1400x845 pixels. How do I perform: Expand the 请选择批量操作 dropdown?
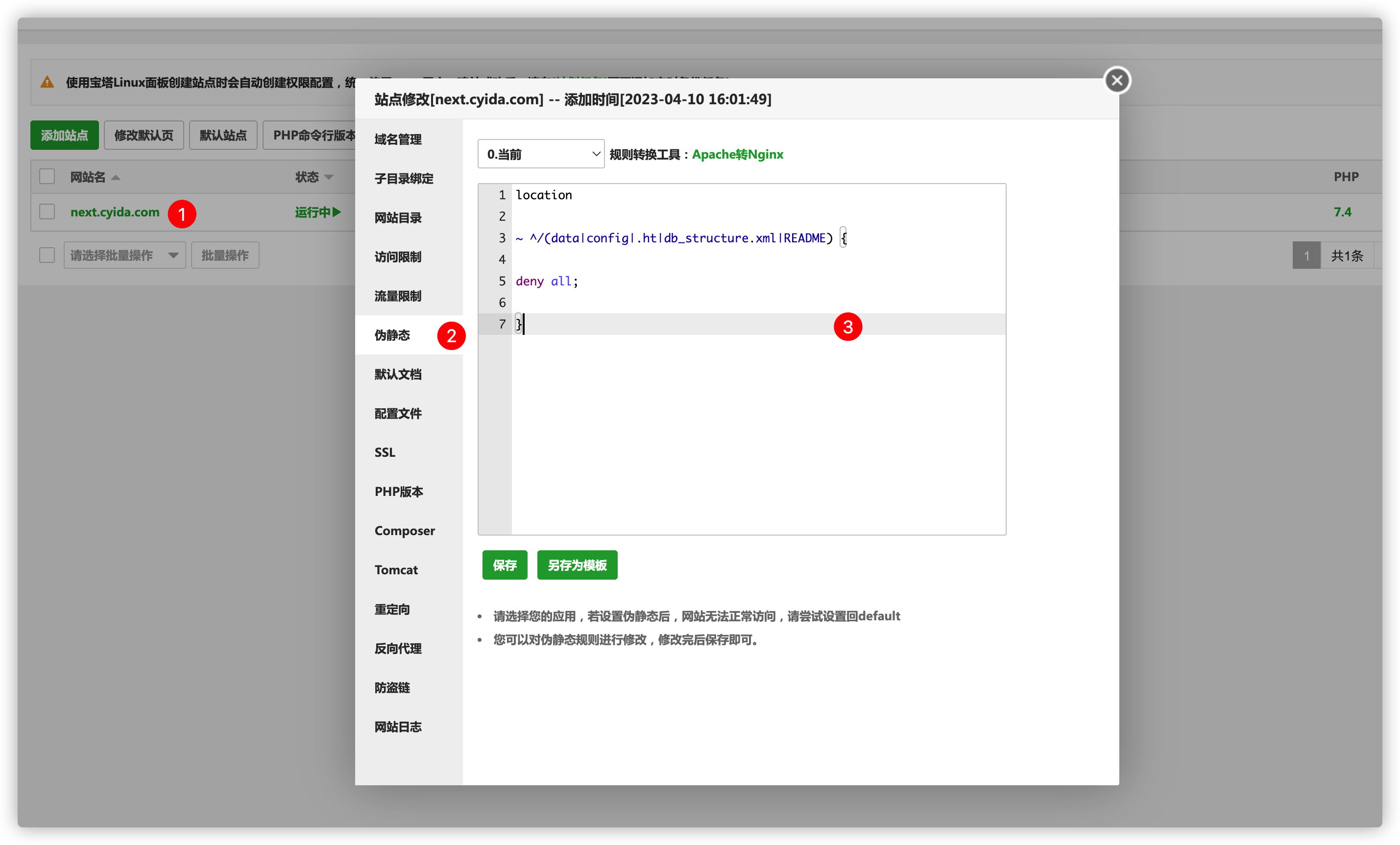click(x=124, y=255)
